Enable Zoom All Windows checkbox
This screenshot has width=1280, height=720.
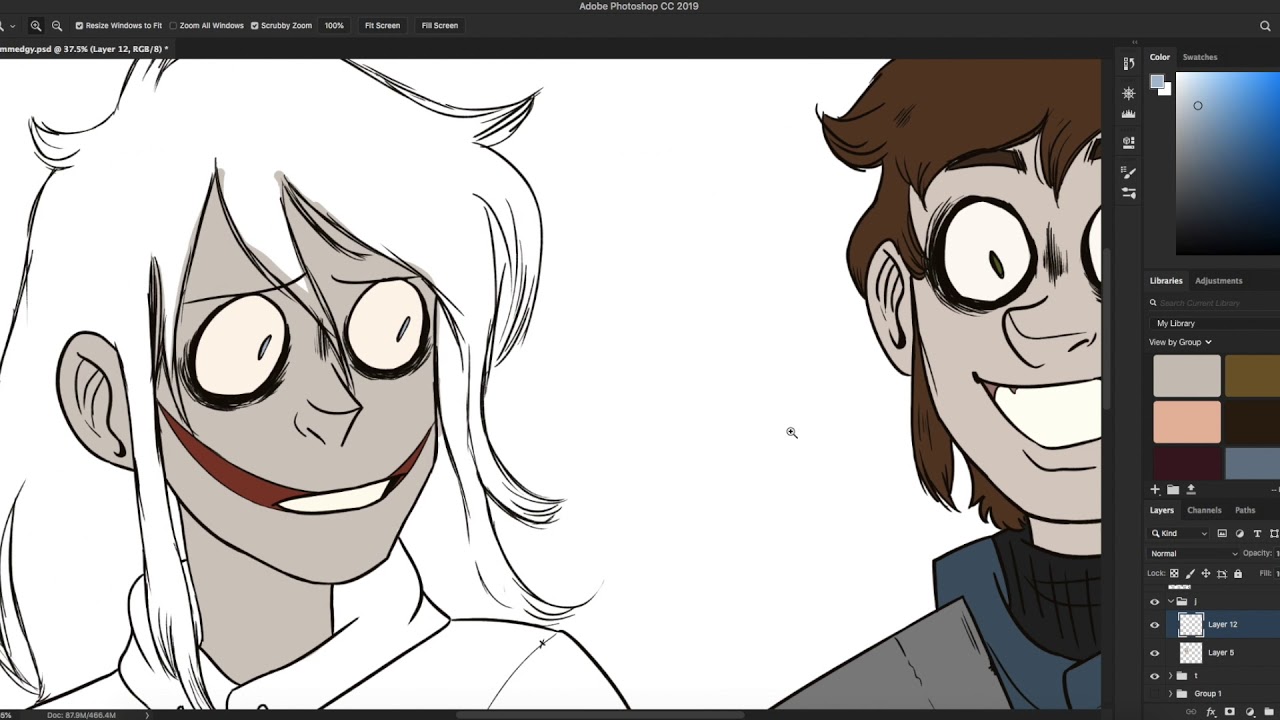click(x=173, y=26)
